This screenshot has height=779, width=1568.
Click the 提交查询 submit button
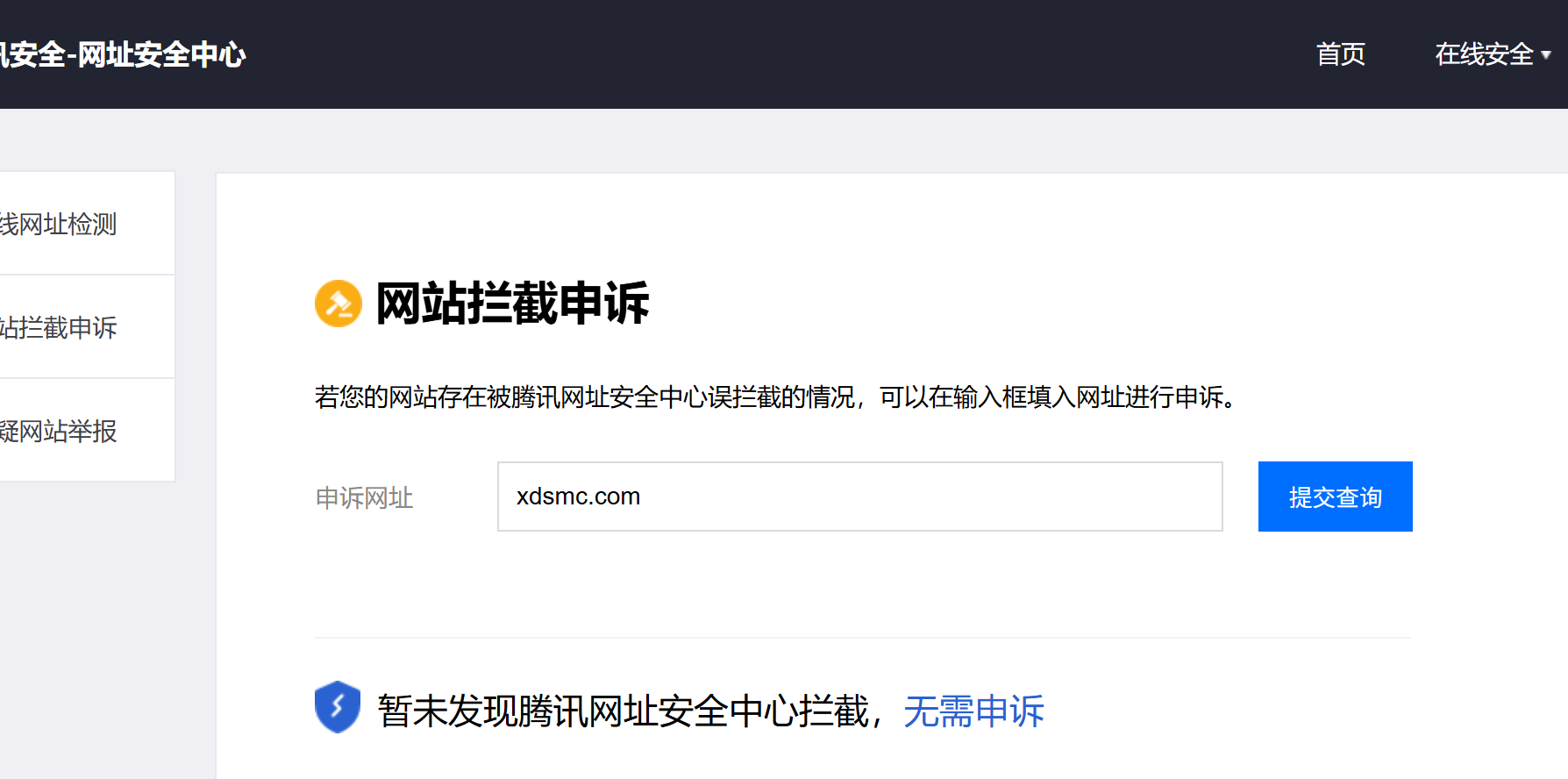pyautogui.click(x=1335, y=497)
